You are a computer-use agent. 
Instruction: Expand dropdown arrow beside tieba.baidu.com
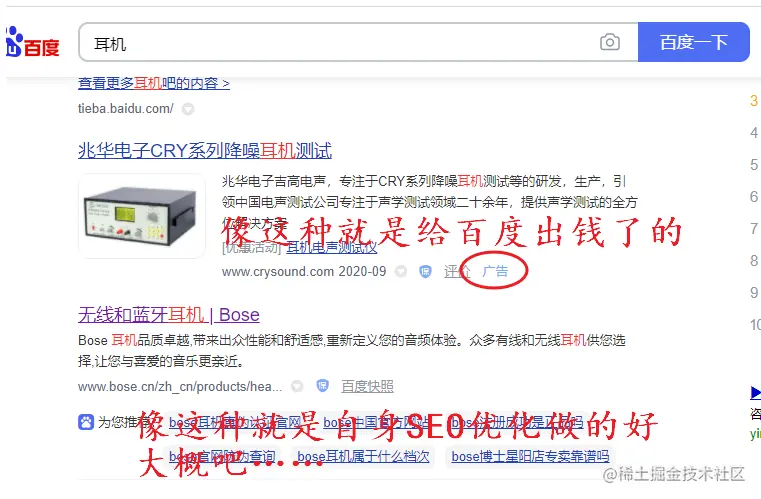(188, 109)
